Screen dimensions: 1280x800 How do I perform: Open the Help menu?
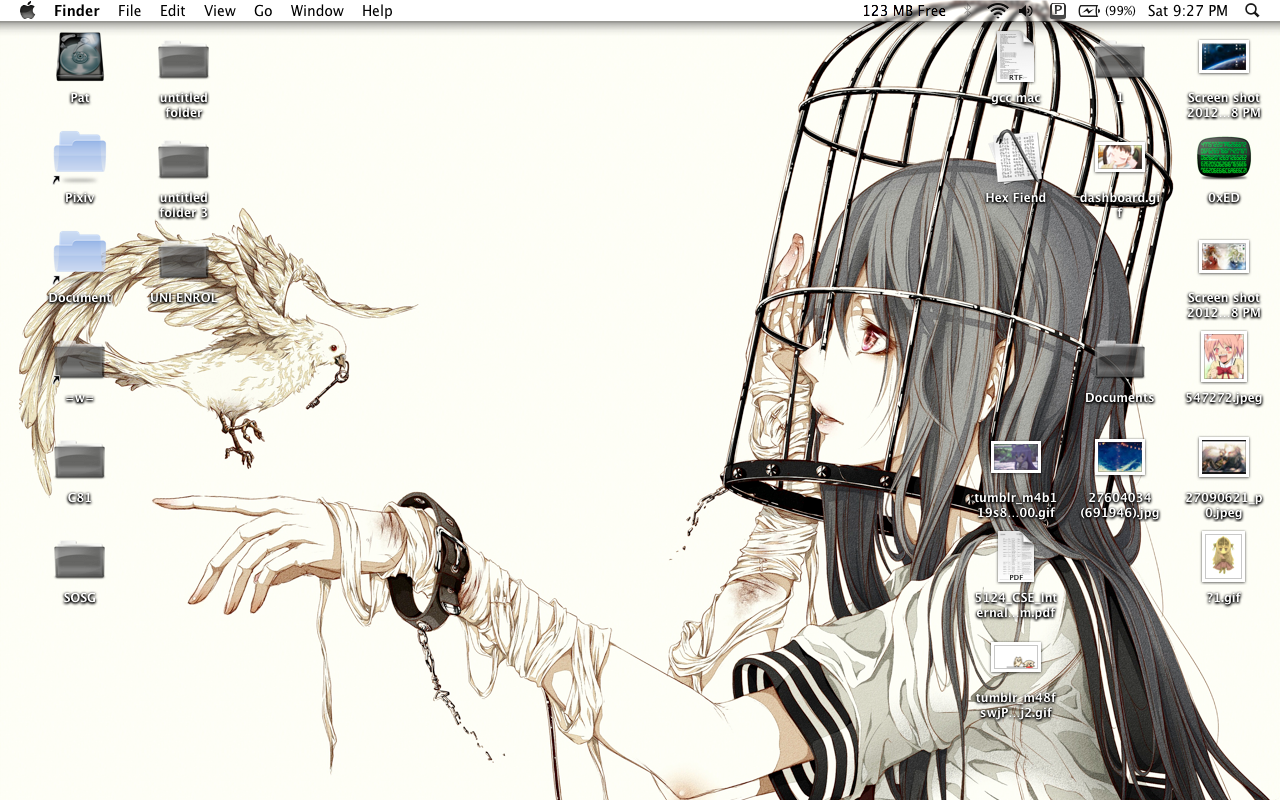[x=377, y=11]
